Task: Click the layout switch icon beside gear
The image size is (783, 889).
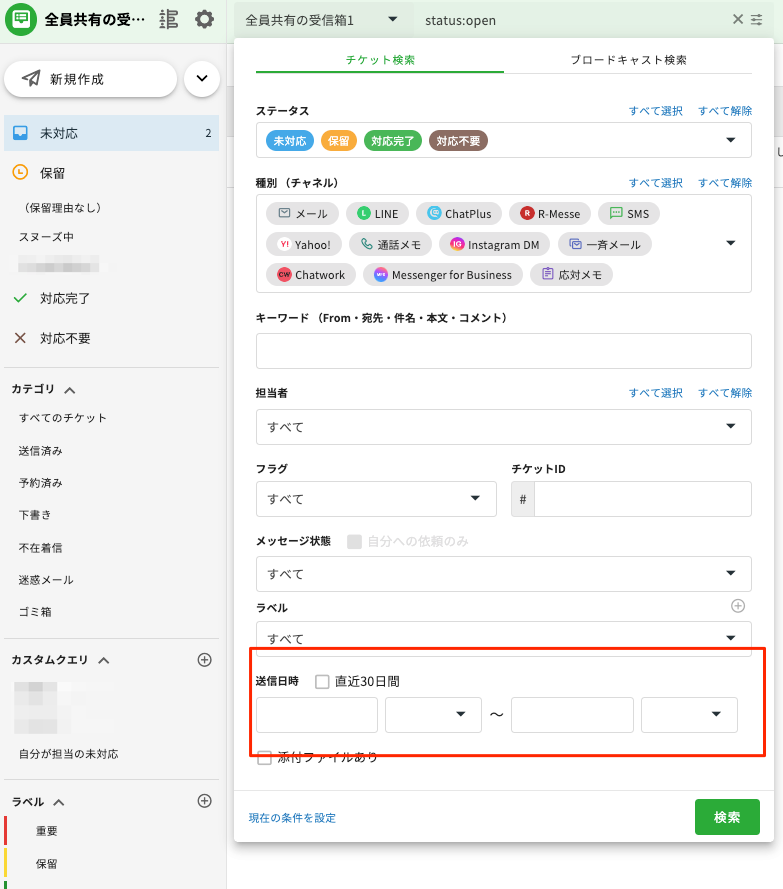Action: click(169, 19)
